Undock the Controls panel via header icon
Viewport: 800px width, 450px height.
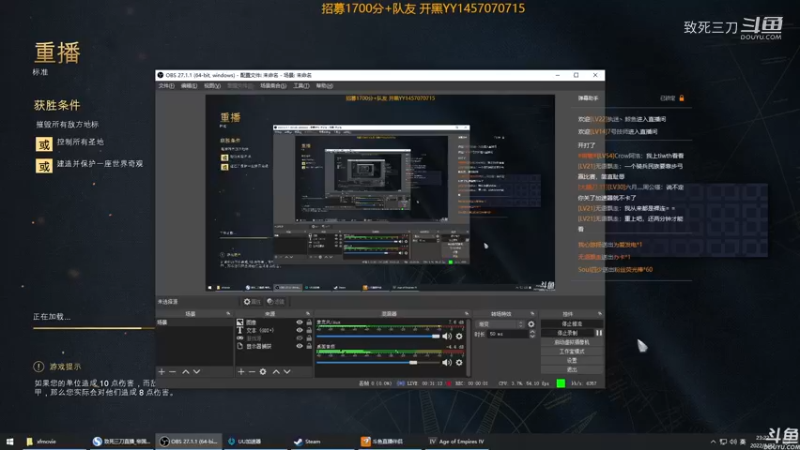pyautogui.click(x=599, y=314)
